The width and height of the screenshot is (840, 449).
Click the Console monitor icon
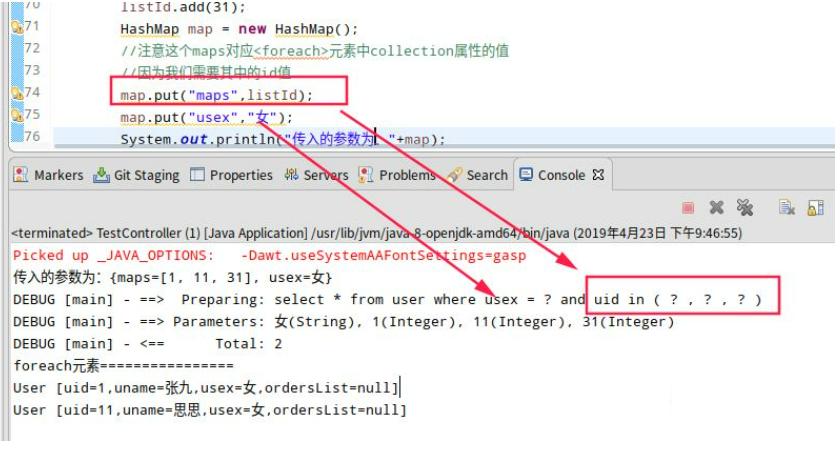[526, 175]
